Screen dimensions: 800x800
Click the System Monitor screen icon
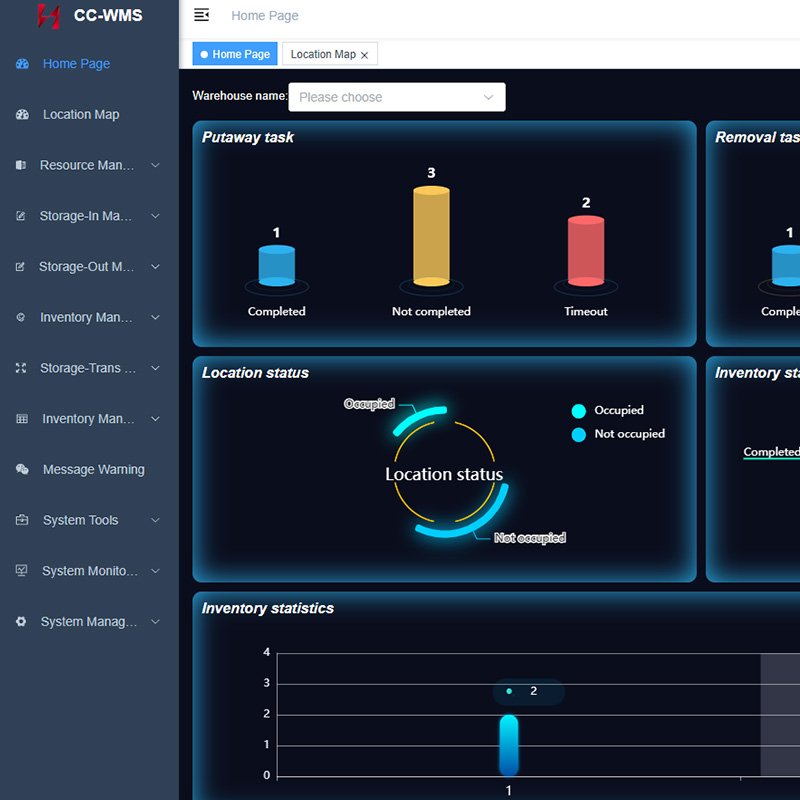pyautogui.click(x=22, y=571)
